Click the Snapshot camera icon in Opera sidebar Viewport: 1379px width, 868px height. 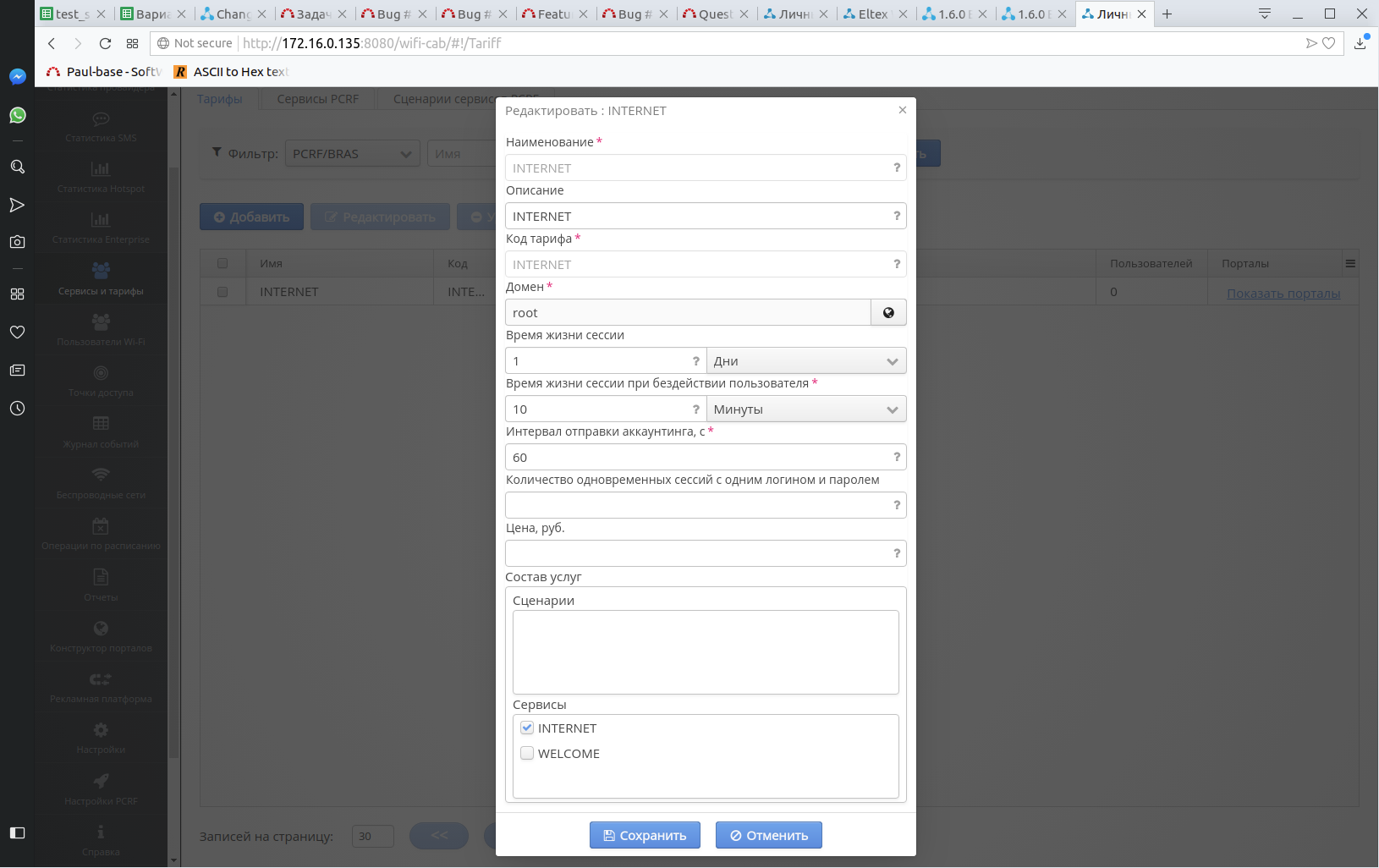pyautogui.click(x=17, y=242)
